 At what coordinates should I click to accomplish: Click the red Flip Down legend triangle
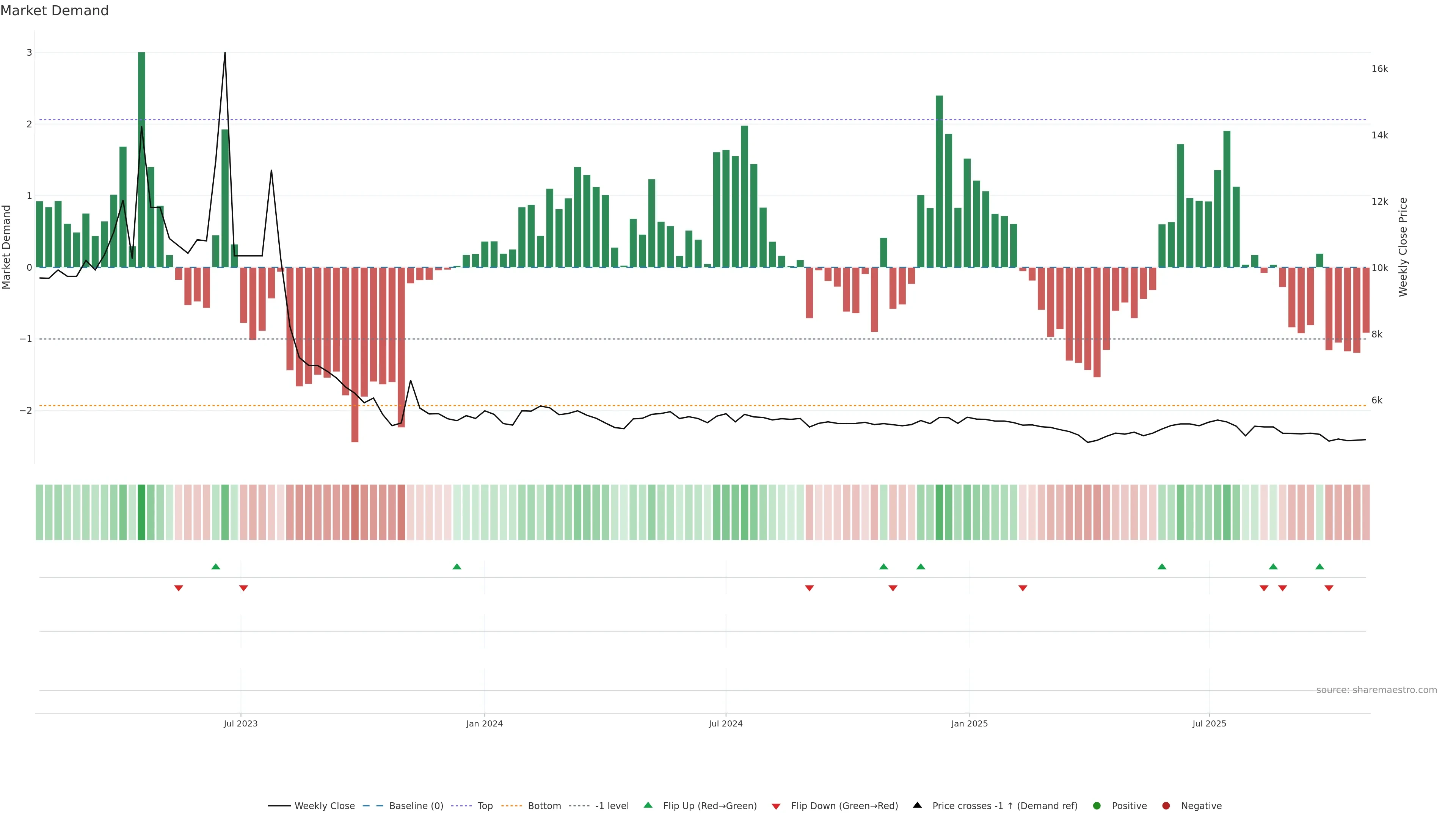pyautogui.click(x=776, y=806)
